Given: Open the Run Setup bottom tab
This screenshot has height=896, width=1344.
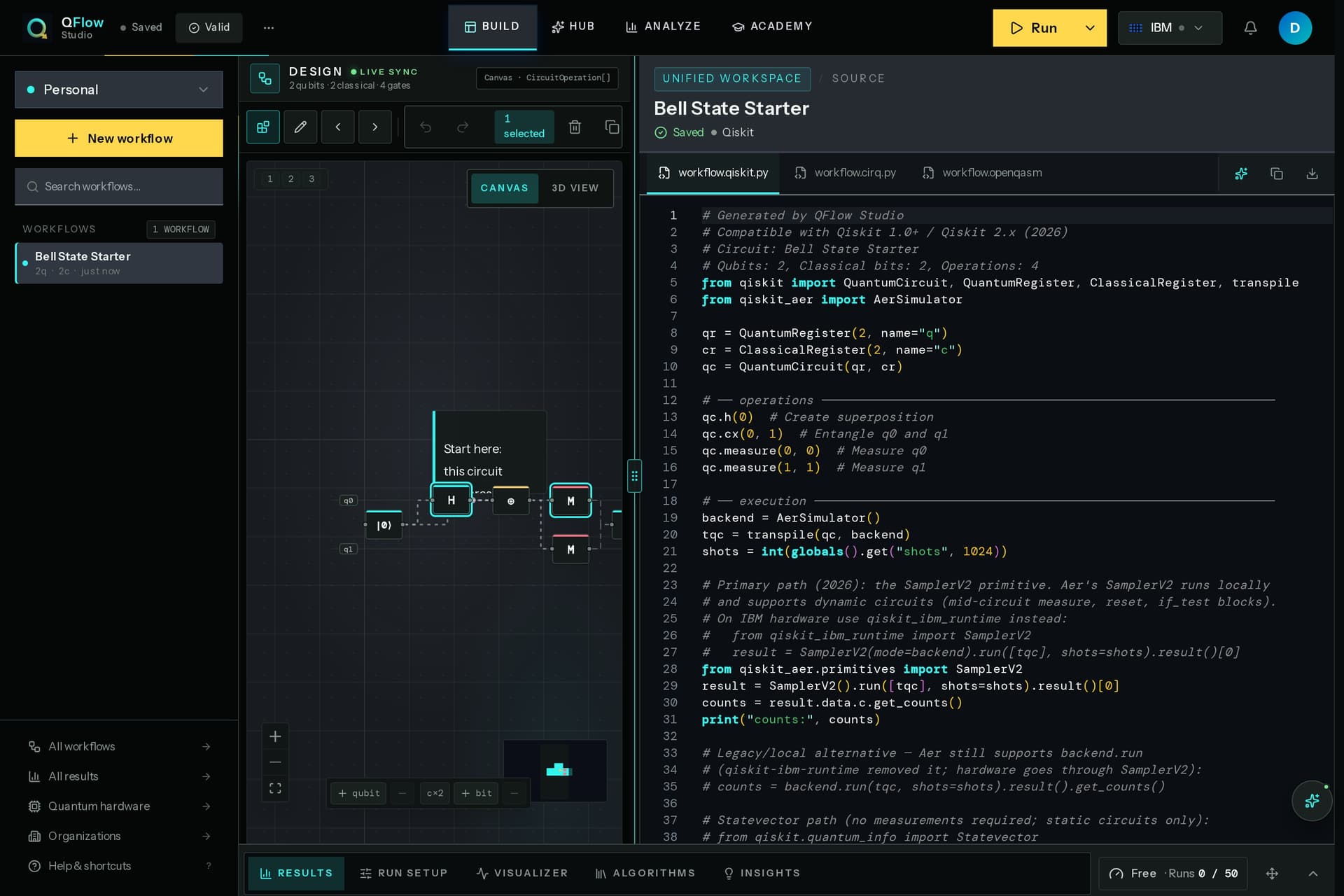Looking at the screenshot, I should tap(403, 874).
